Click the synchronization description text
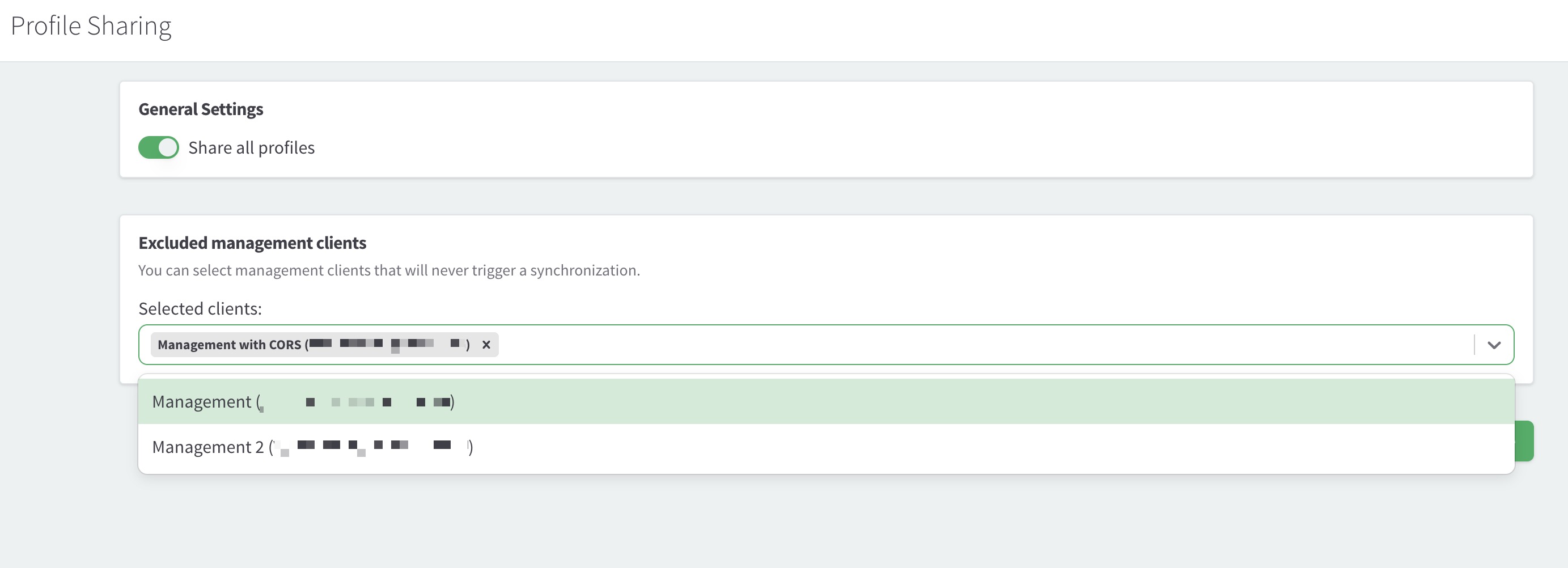This screenshot has height=568, width=1568. [389, 270]
